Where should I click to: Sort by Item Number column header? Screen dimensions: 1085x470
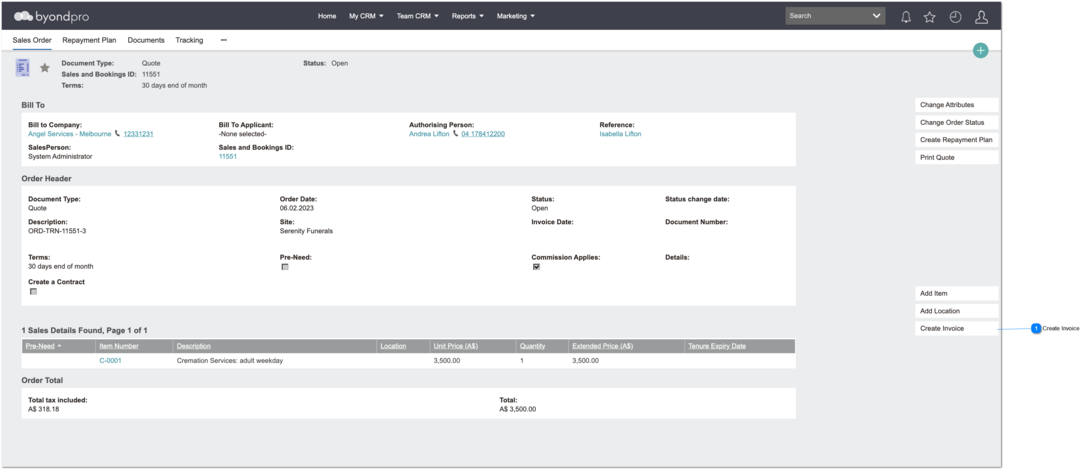[x=119, y=346]
